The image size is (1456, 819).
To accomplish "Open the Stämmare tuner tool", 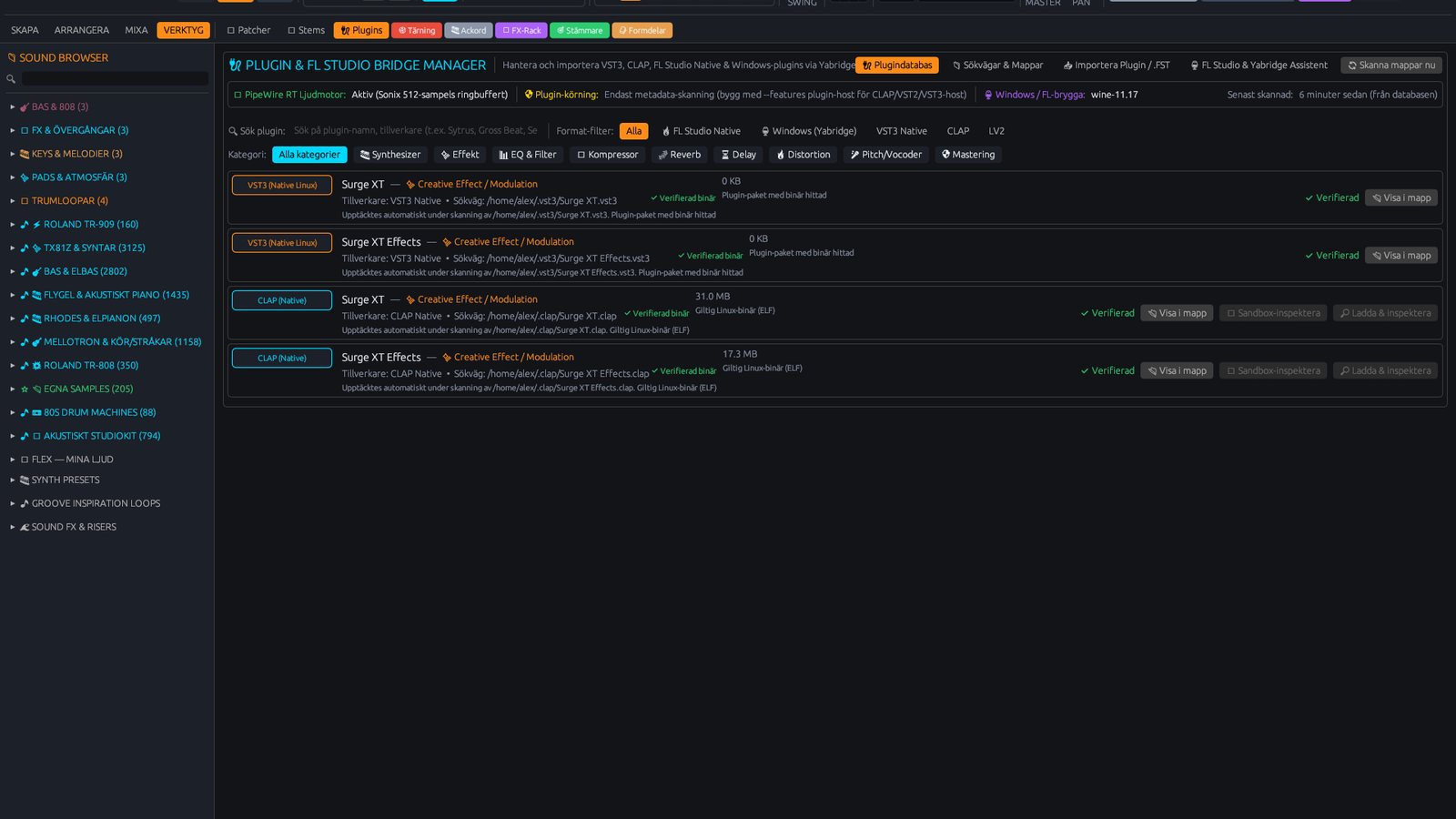I will pos(580,30).
